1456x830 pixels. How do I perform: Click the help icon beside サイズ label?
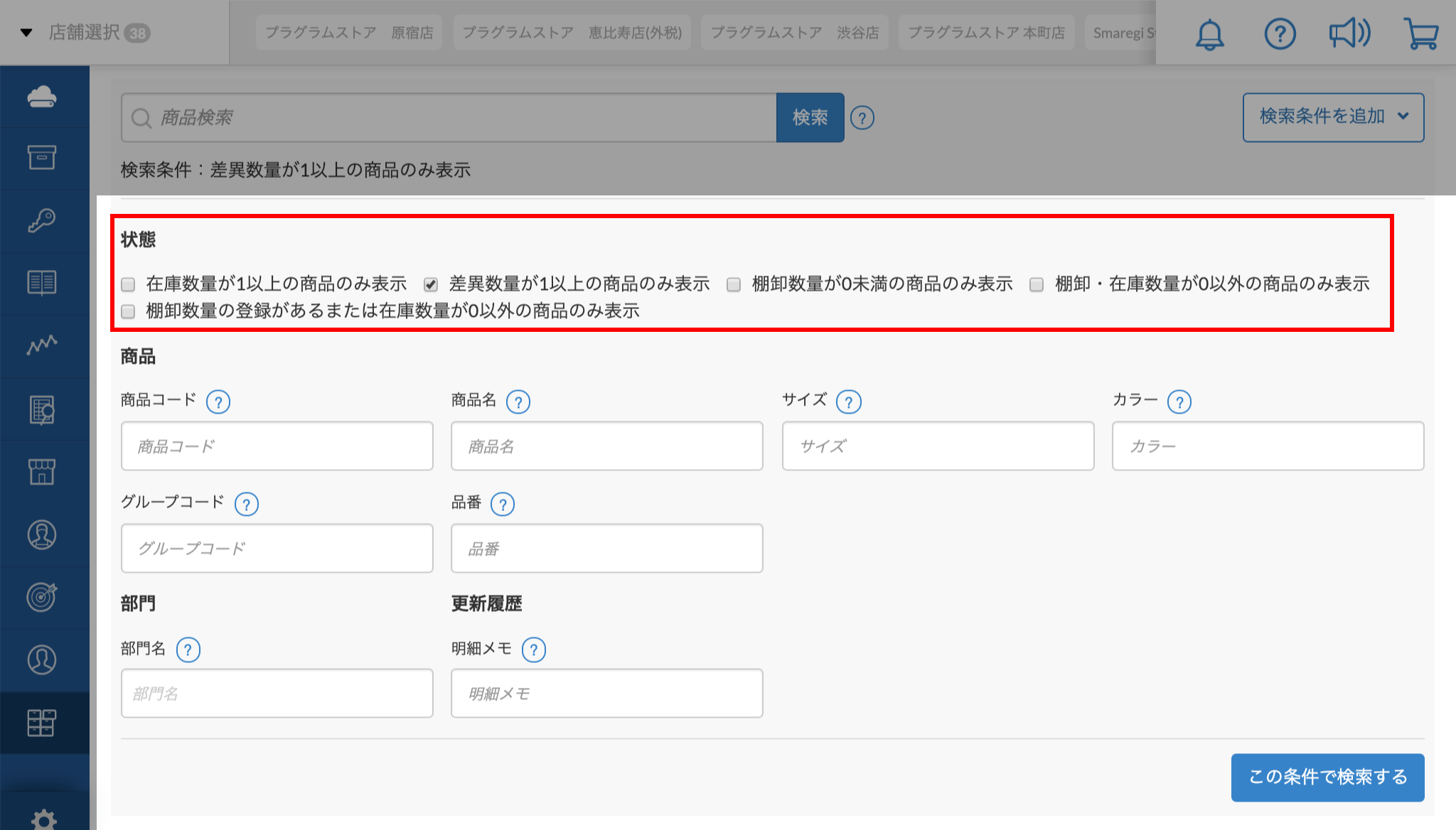(x=849, y=402)
